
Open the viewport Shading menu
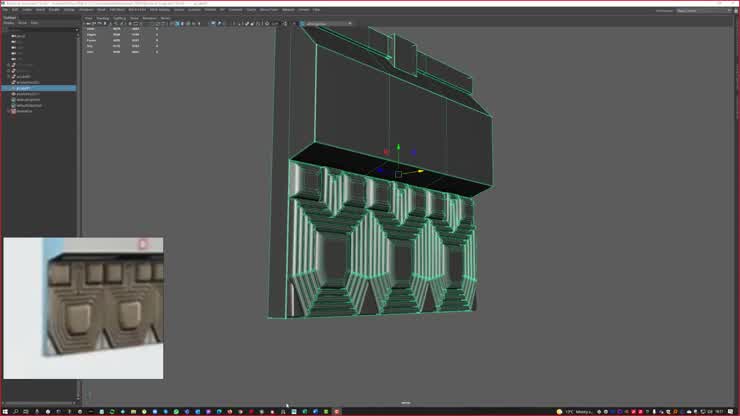103,18
